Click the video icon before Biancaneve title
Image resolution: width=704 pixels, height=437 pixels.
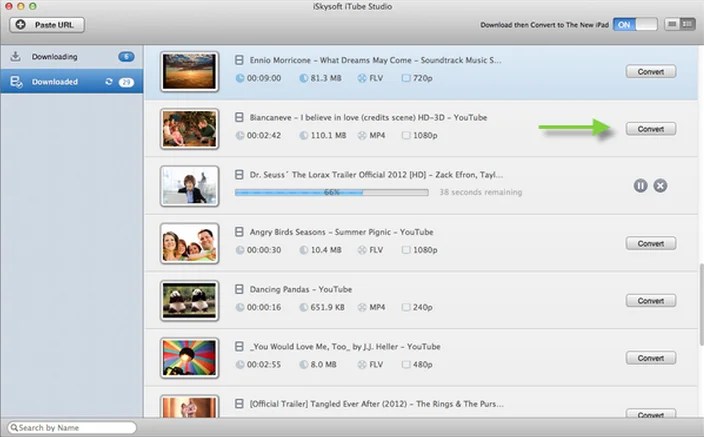[239, 117]
